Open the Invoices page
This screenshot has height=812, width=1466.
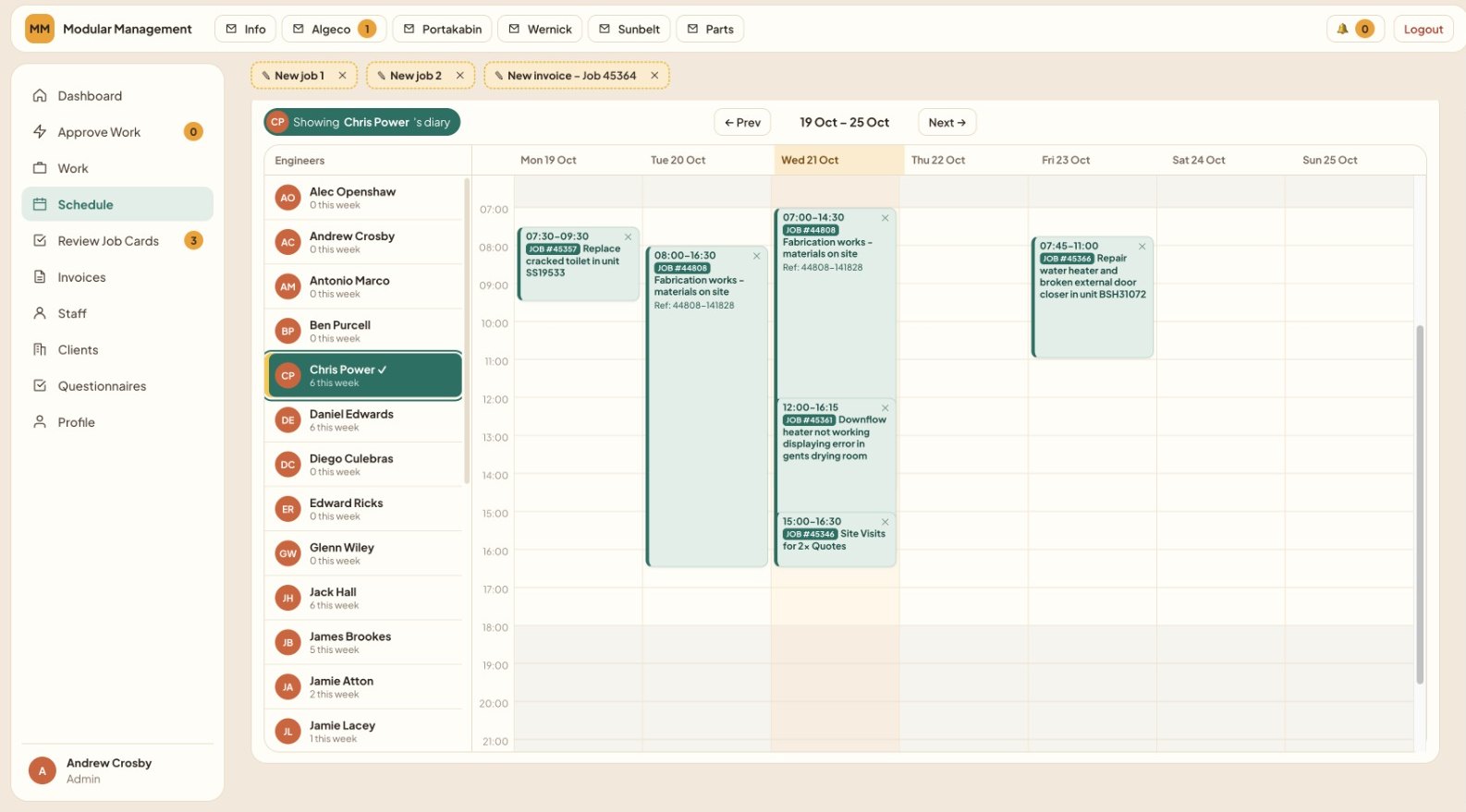click(117, 277)
